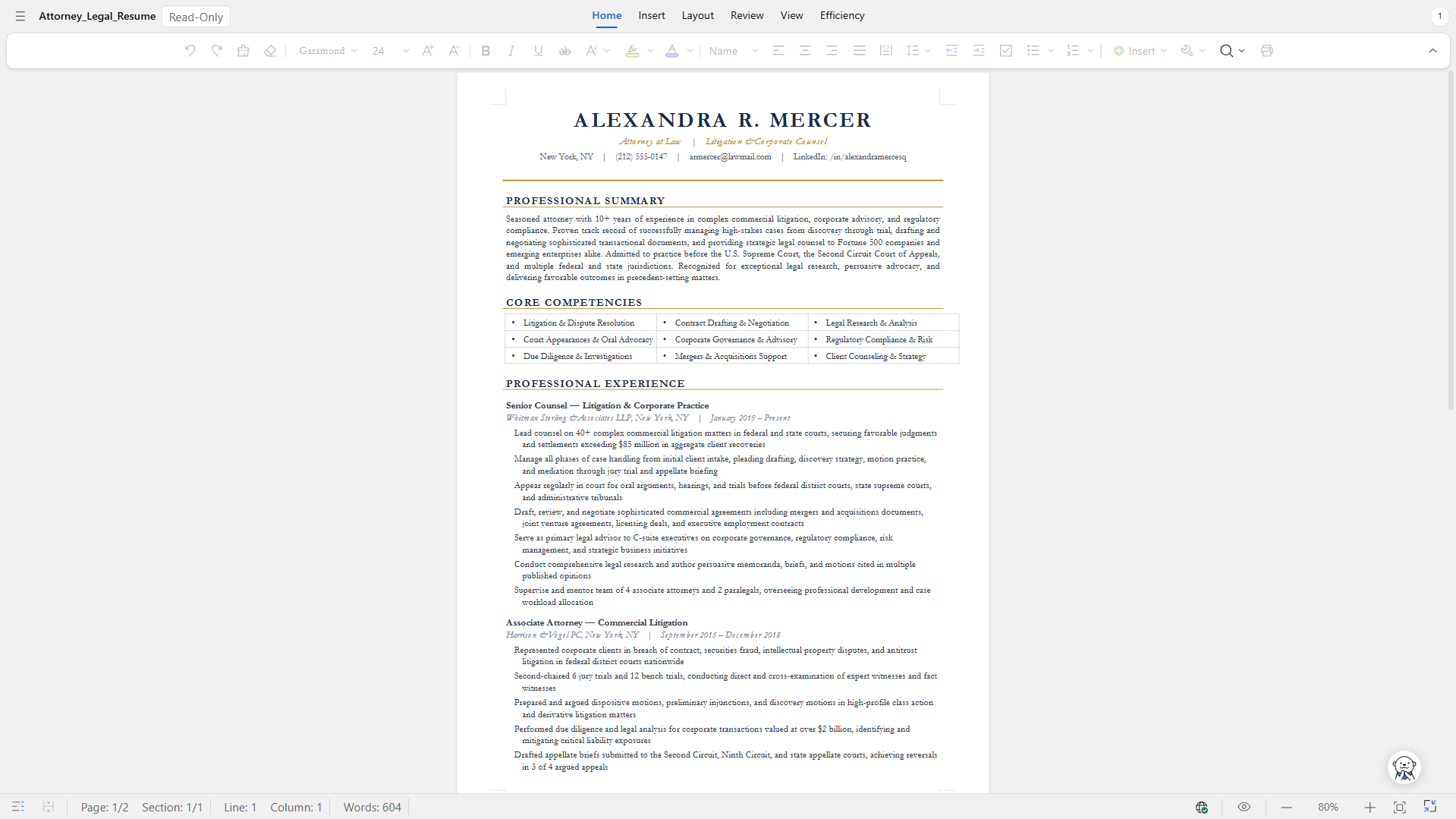Open the hamburger main menu
Image resolution: width=1456 pixels, height=819 pixels.
click(20, 16)
